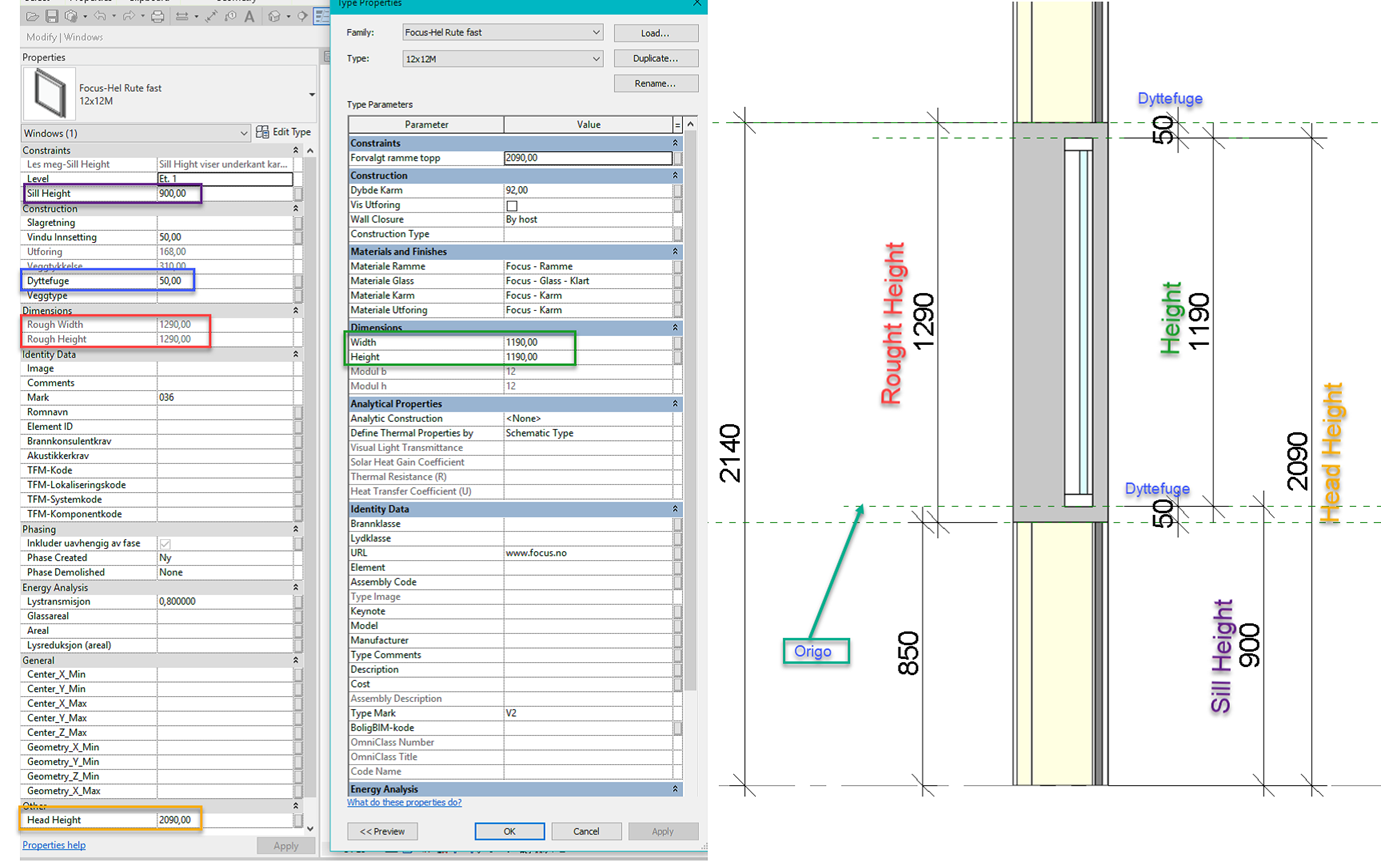Collapse Analytical Properties group in dialog

[677, 404]
